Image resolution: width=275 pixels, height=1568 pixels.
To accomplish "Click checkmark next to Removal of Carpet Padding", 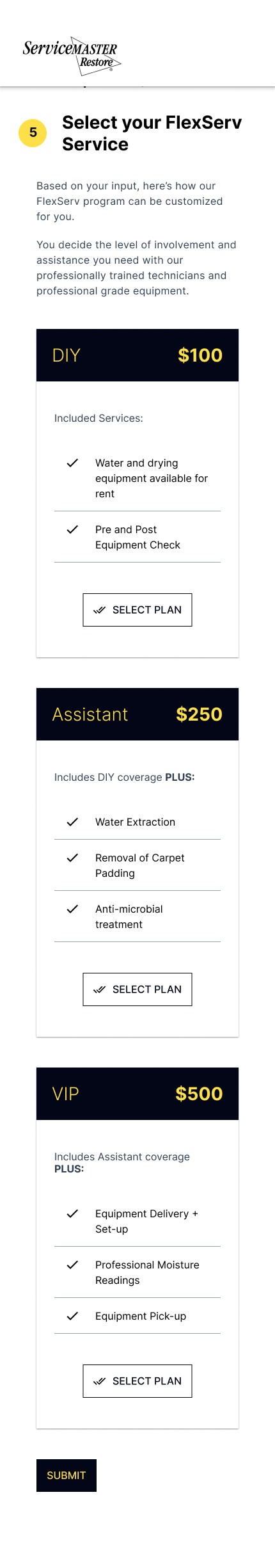I will click(x=72, y=858).
